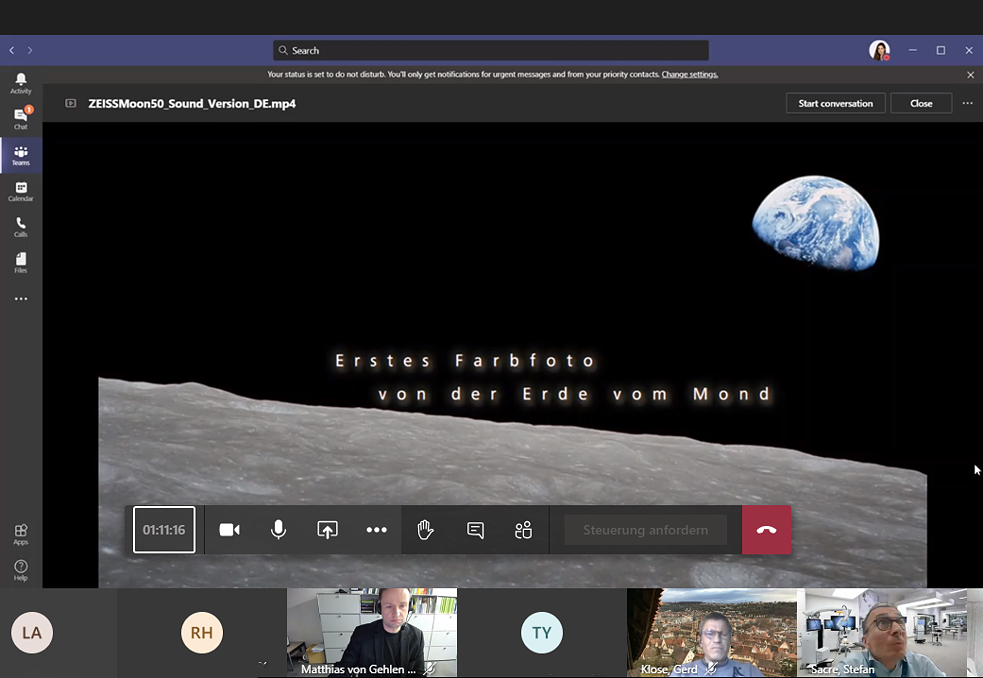The height and width of the screenshot is (678, 983).
Task: Open Files from the left rail
Action: [21, 262]
